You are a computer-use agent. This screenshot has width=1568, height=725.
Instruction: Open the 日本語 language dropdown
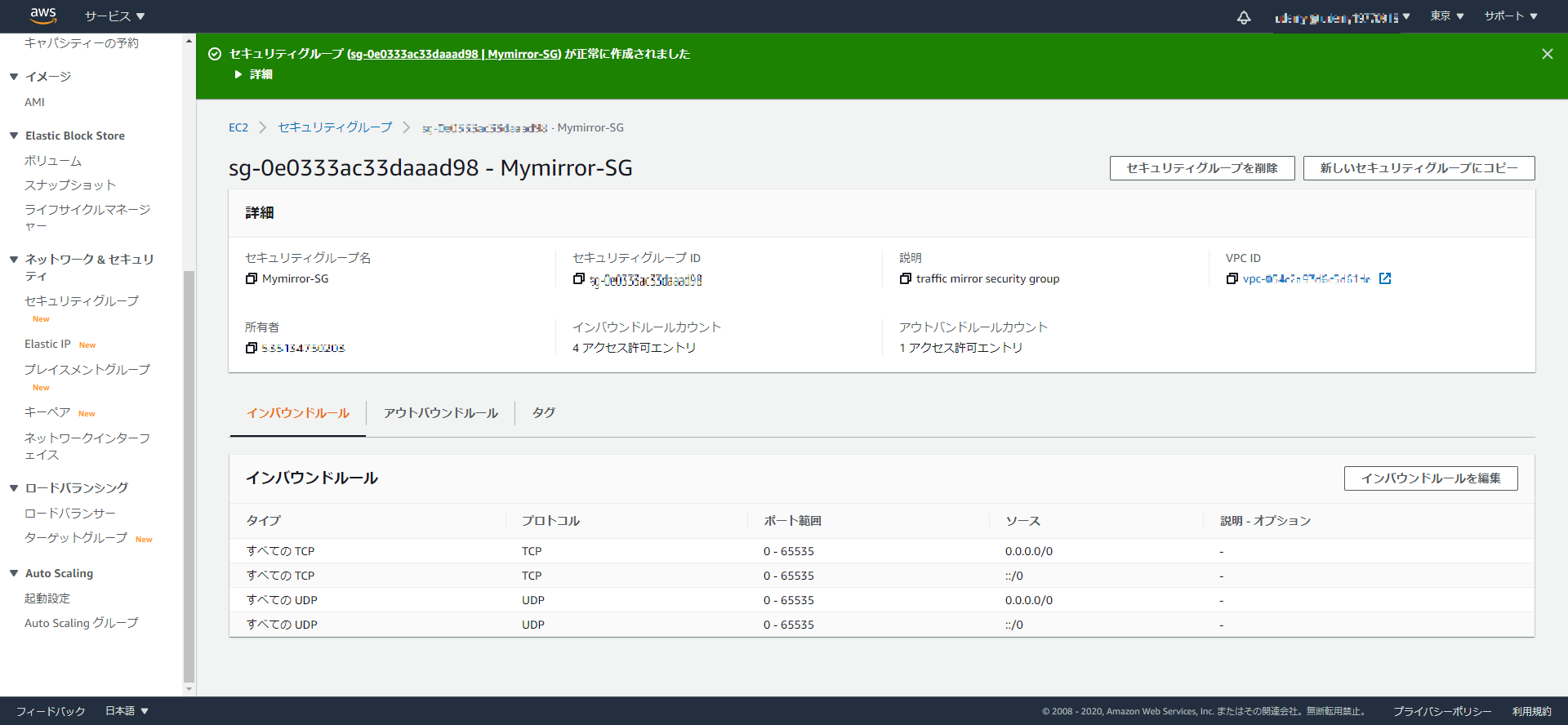tap(127, 711)
